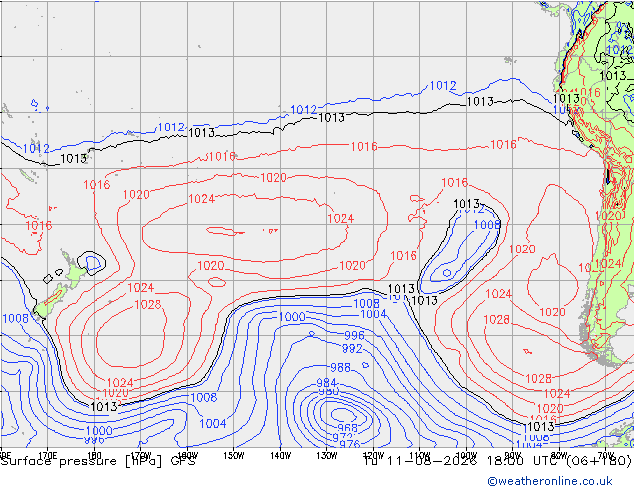Click the 1008 label west of South Island

pyautogui.click(x=15, y=319)
